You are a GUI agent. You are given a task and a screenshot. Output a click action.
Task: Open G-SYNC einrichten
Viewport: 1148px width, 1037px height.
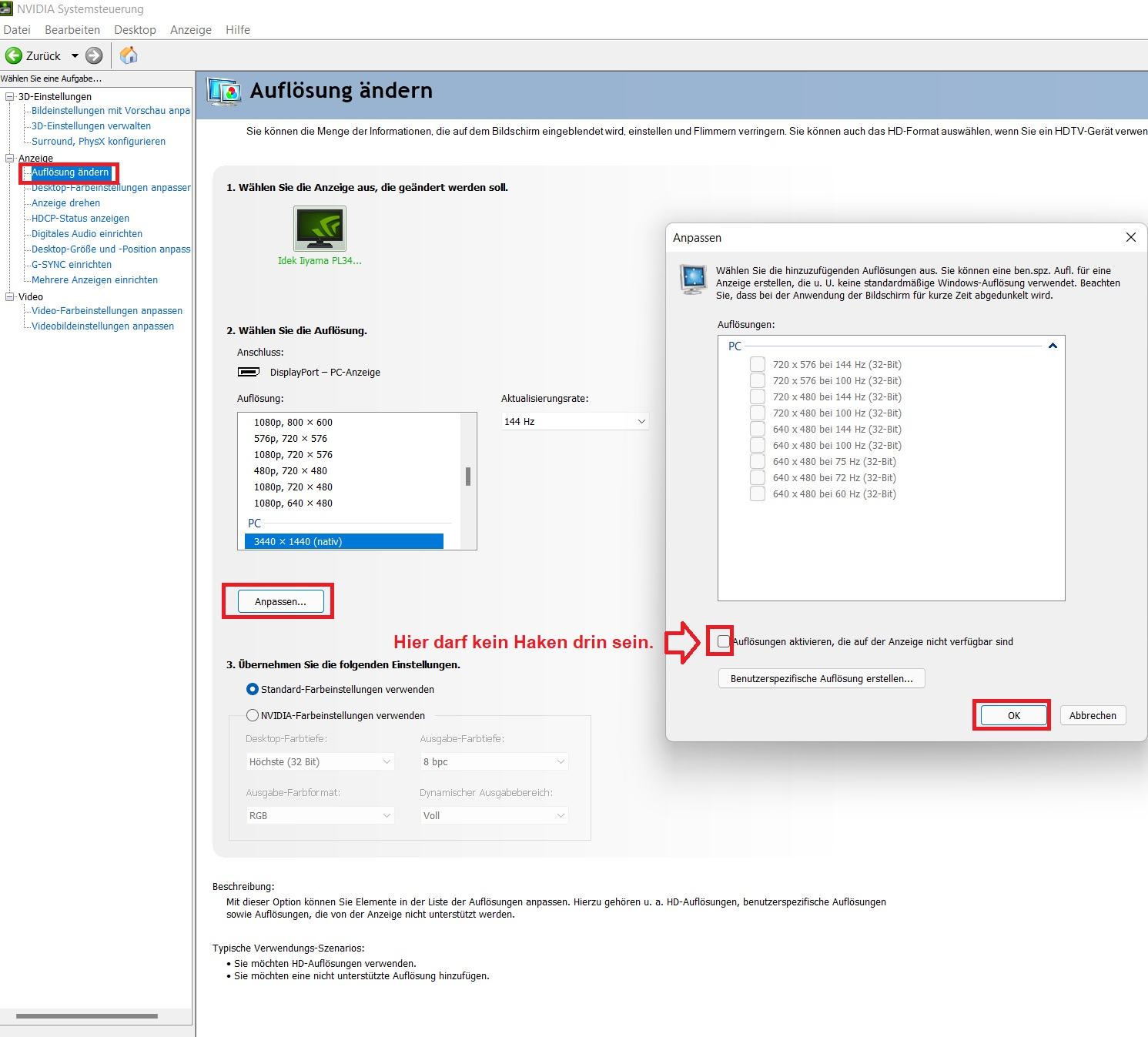click(72, 265)
